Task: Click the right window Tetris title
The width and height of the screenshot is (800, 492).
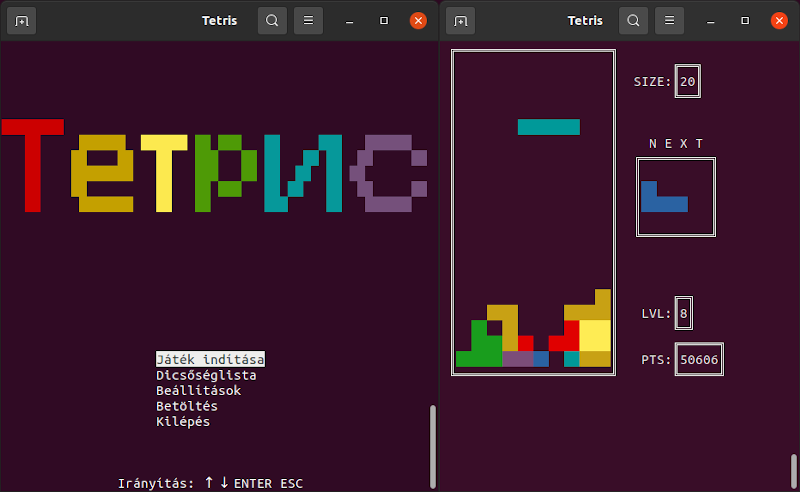Action: tap(585, 21)
